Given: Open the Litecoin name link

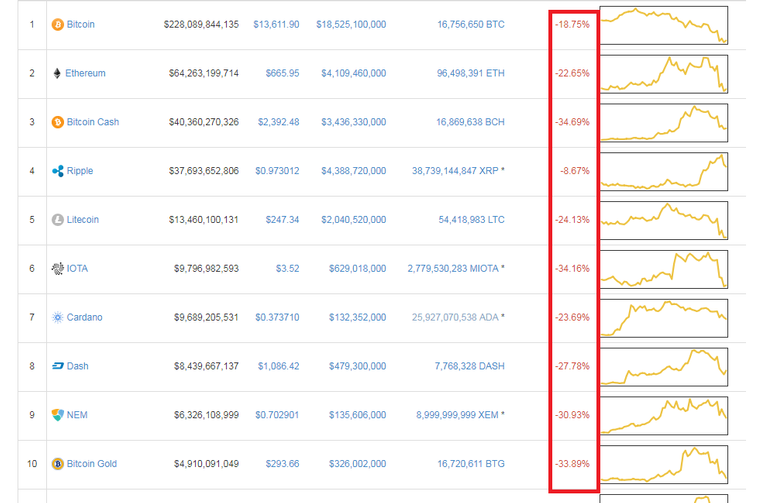Looking at the screenshot, I should point(83,220).
